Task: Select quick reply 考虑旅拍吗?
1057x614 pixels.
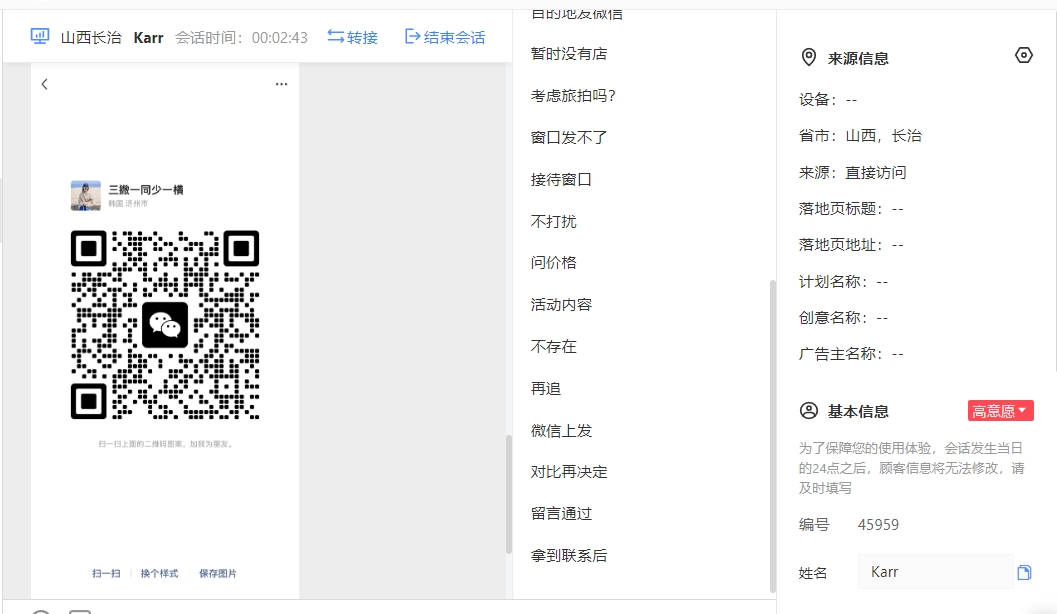Action: coord(573,96)
